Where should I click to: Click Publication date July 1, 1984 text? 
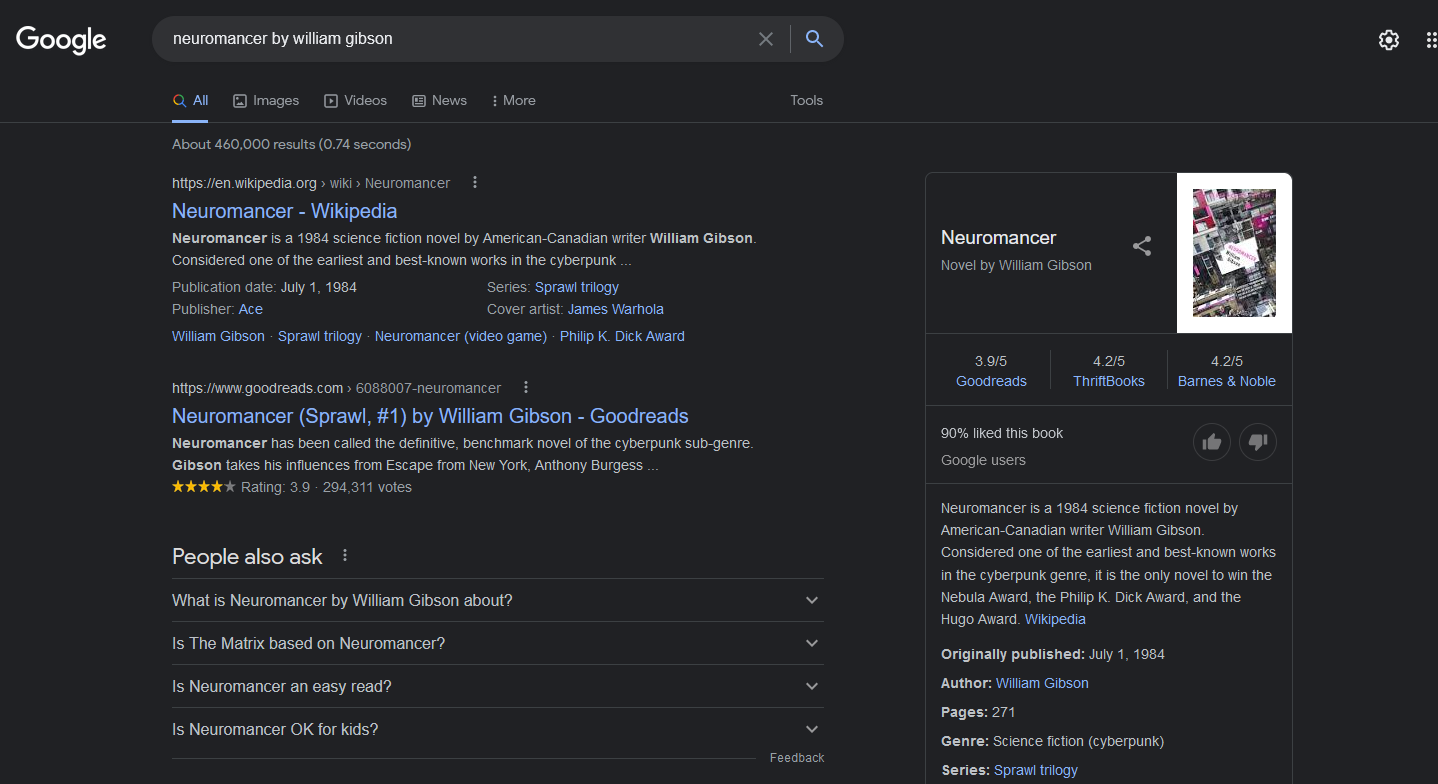[x=264, y=287]
